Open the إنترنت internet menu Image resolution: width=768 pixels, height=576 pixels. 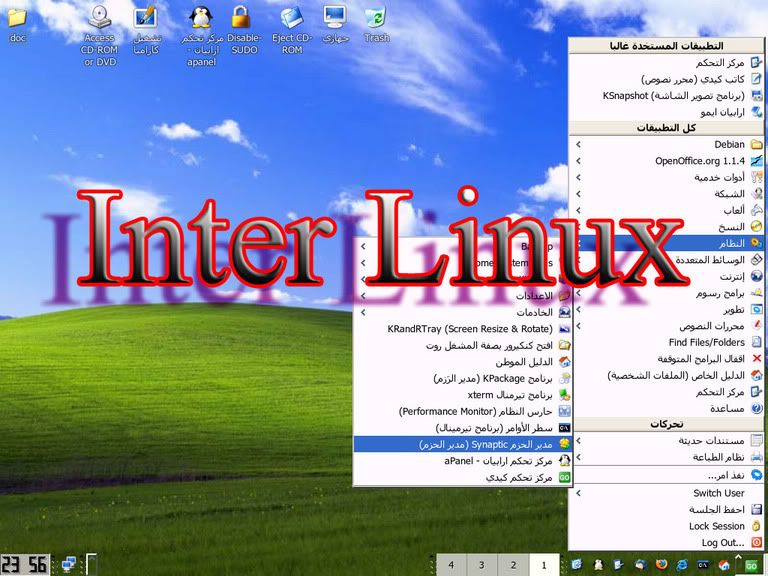(x=667, y=276)
